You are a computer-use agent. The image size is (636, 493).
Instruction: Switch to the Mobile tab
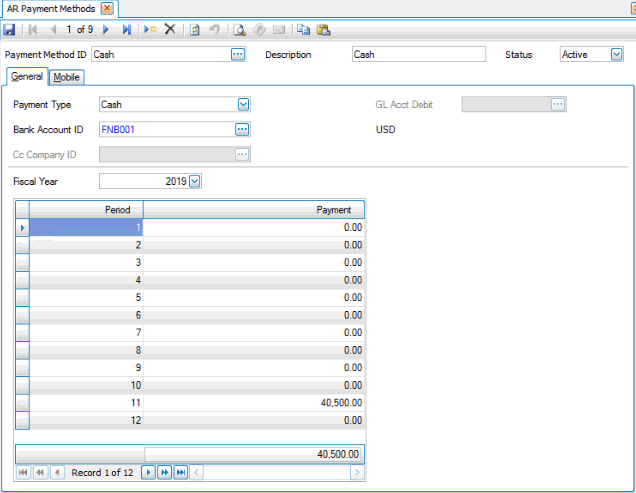pyautogui.click(x=67, y=78)
